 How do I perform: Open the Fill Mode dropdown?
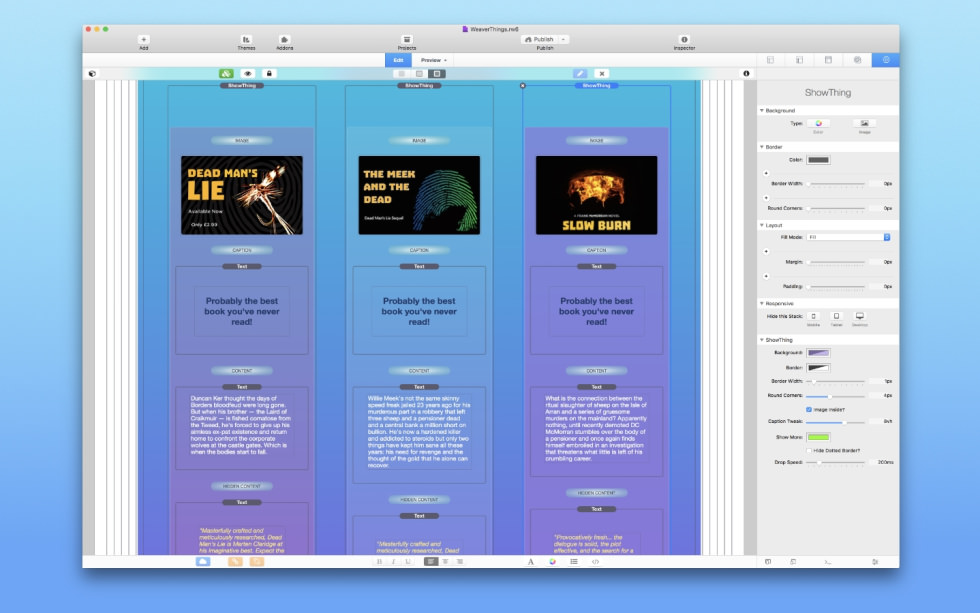(x=848, y=237)
